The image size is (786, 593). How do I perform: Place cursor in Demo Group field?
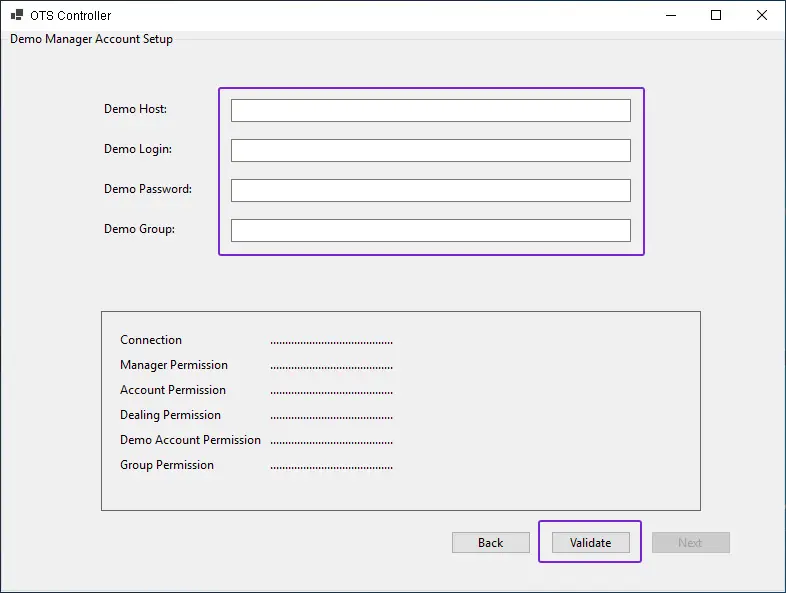point(430,230)
